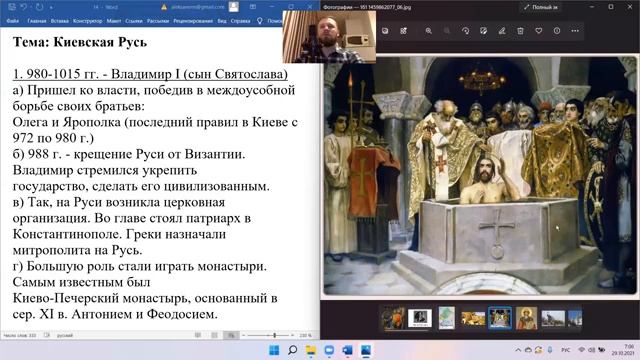Change the русский language in the status bar
This screenshot has width=640, height=360.
[x=65, y=335]
